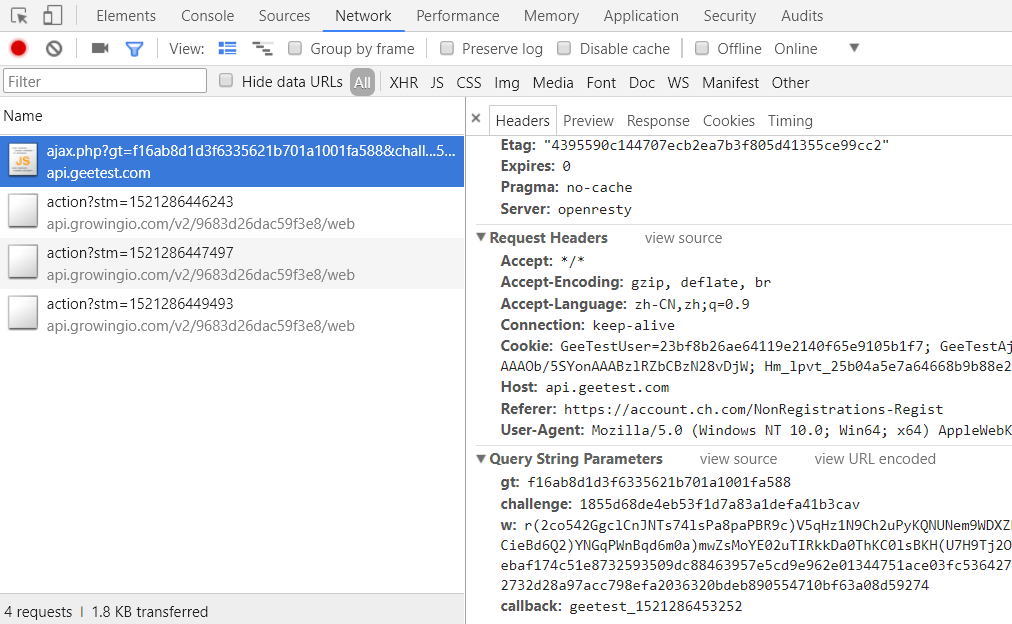Image resolution: width=1012 pixels, height=624 pixels.
Task: Stop recording with the red record button
Action: coord(19,48)
